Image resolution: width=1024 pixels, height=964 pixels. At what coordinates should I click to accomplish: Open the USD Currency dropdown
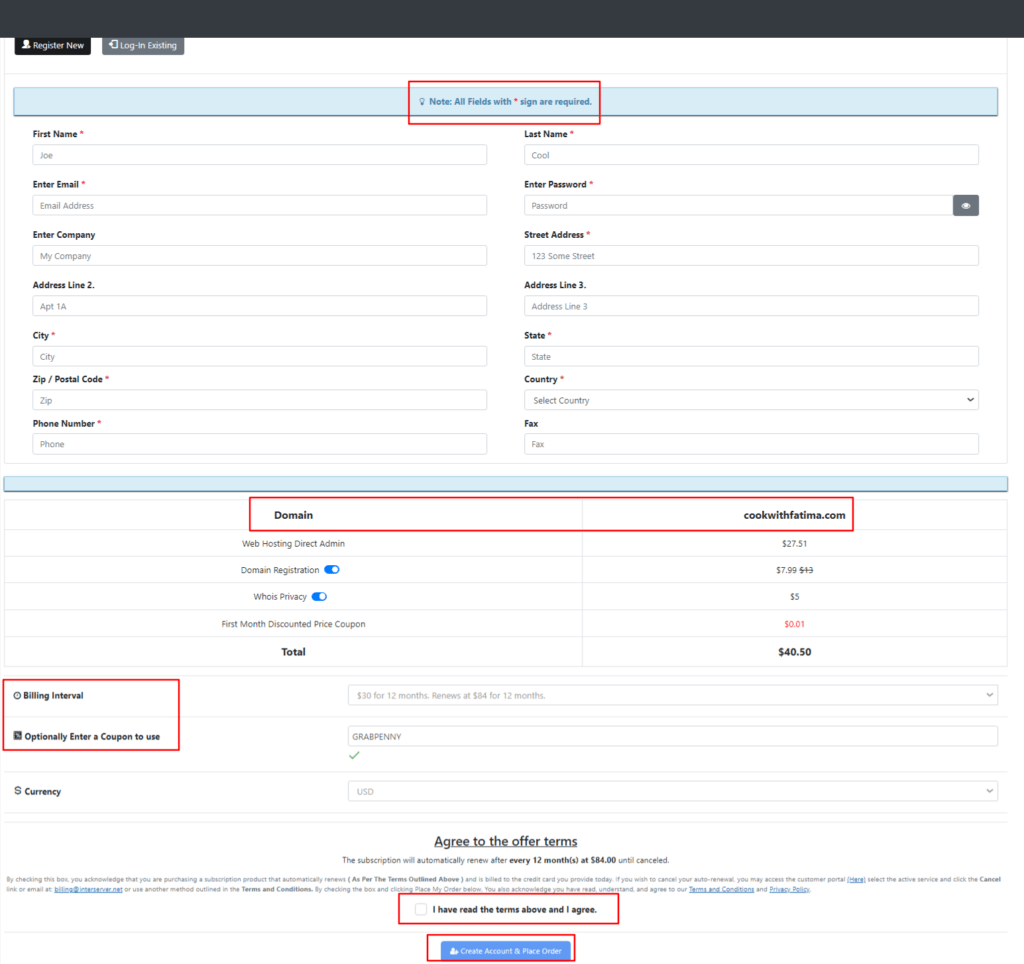(x=675, y=790)
